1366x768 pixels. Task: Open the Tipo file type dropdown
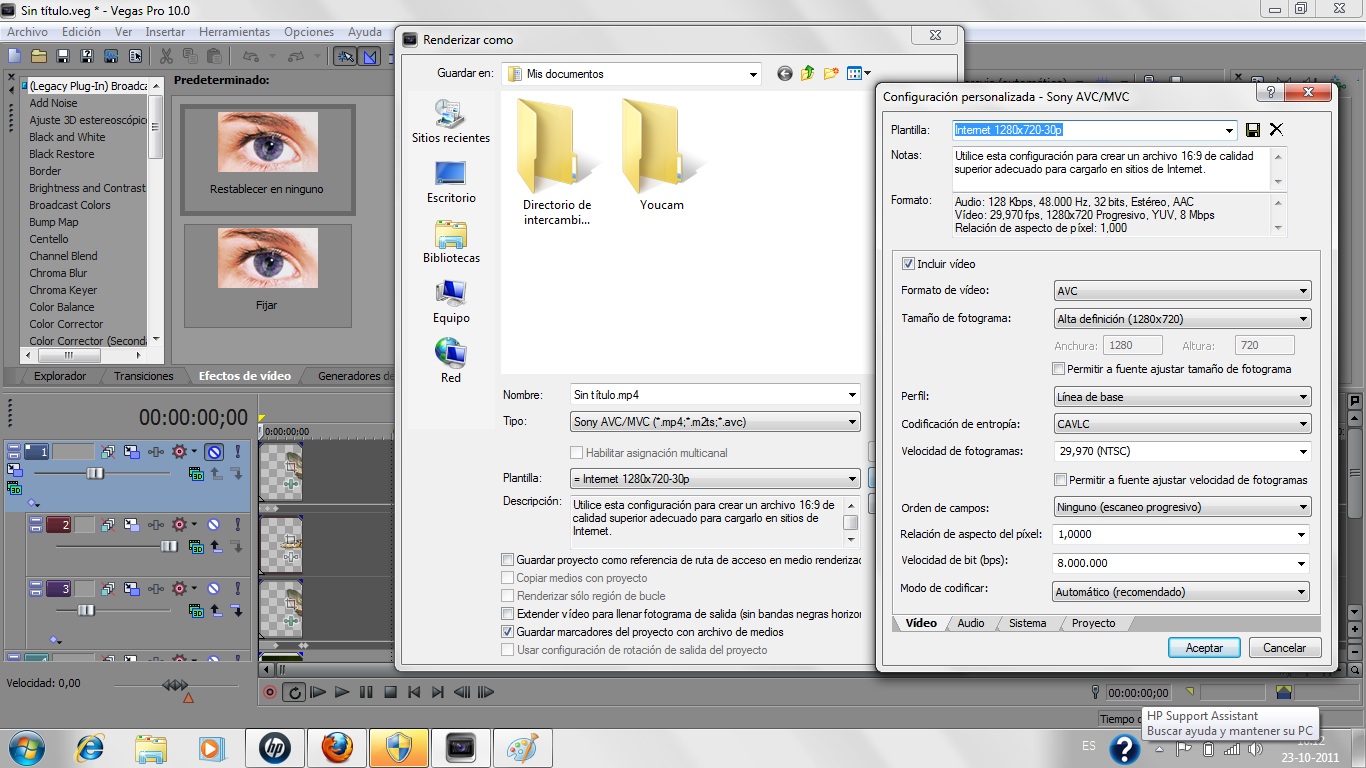(715, 422)
